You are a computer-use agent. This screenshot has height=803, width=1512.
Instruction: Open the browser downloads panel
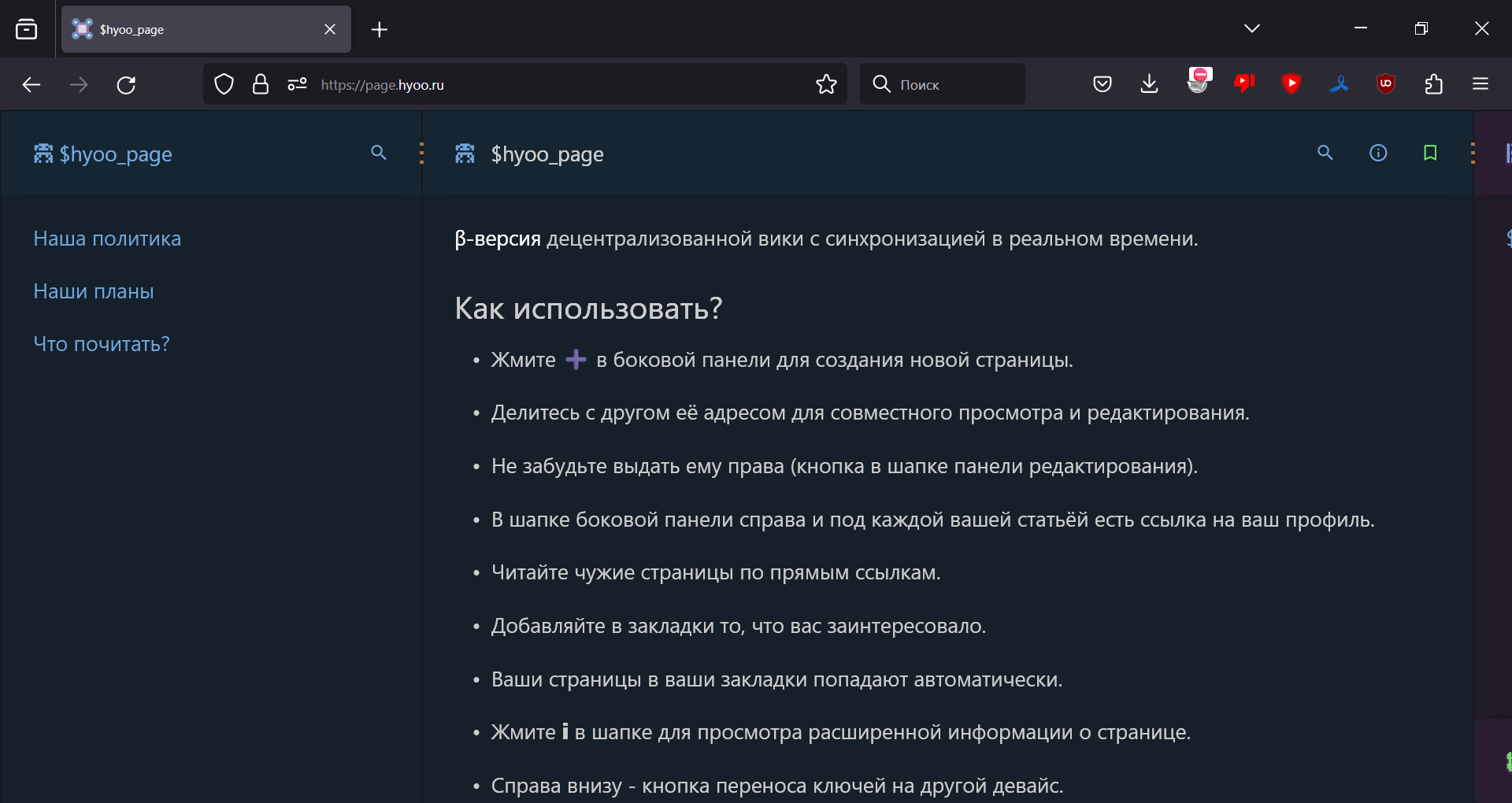click(1149, 83)
